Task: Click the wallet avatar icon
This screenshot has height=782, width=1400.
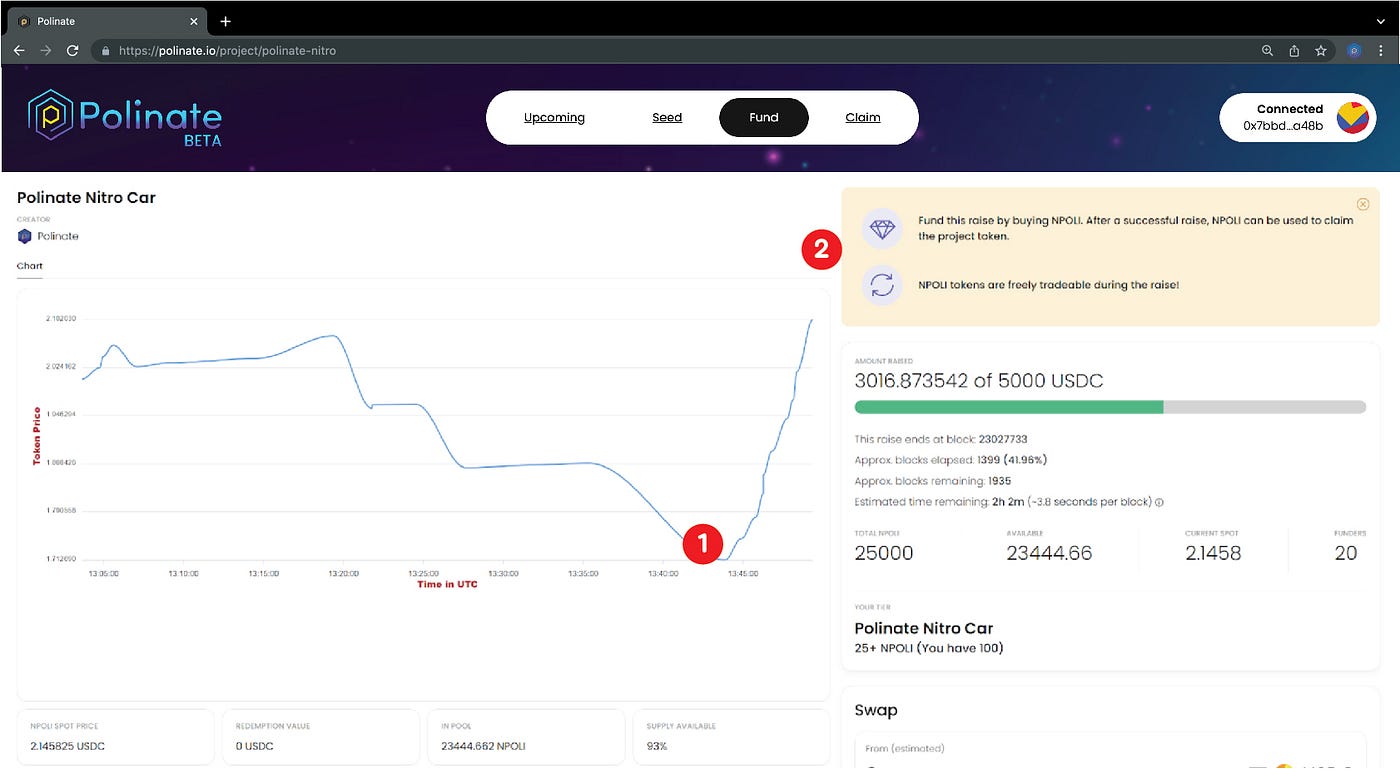Action: 1353,118
